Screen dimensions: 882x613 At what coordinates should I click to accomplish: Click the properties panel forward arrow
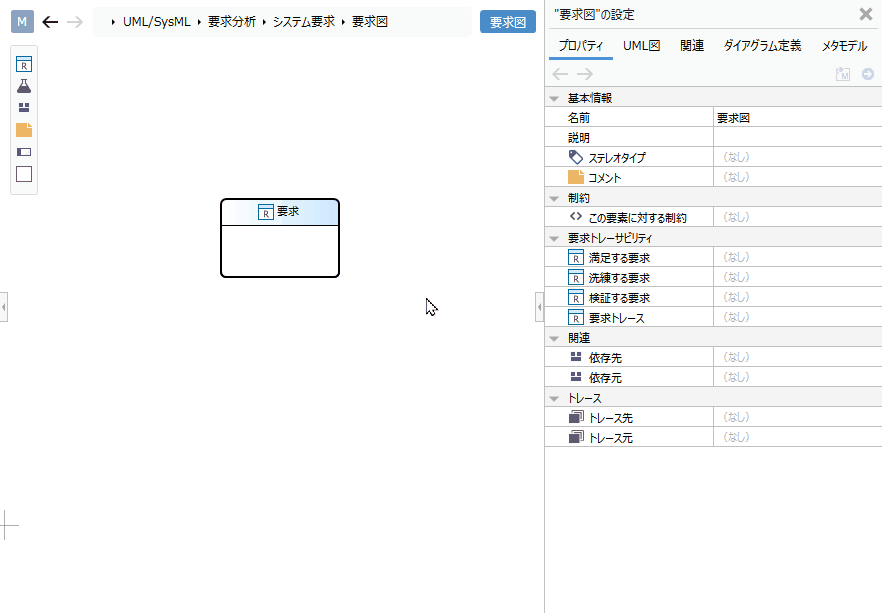[585, 74]
